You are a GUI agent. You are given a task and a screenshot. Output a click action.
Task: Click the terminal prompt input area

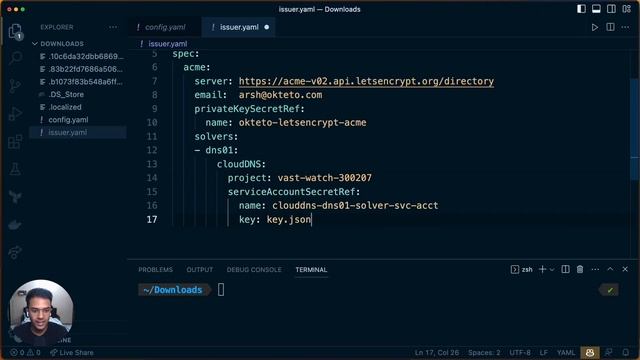[x=221, y=290]
